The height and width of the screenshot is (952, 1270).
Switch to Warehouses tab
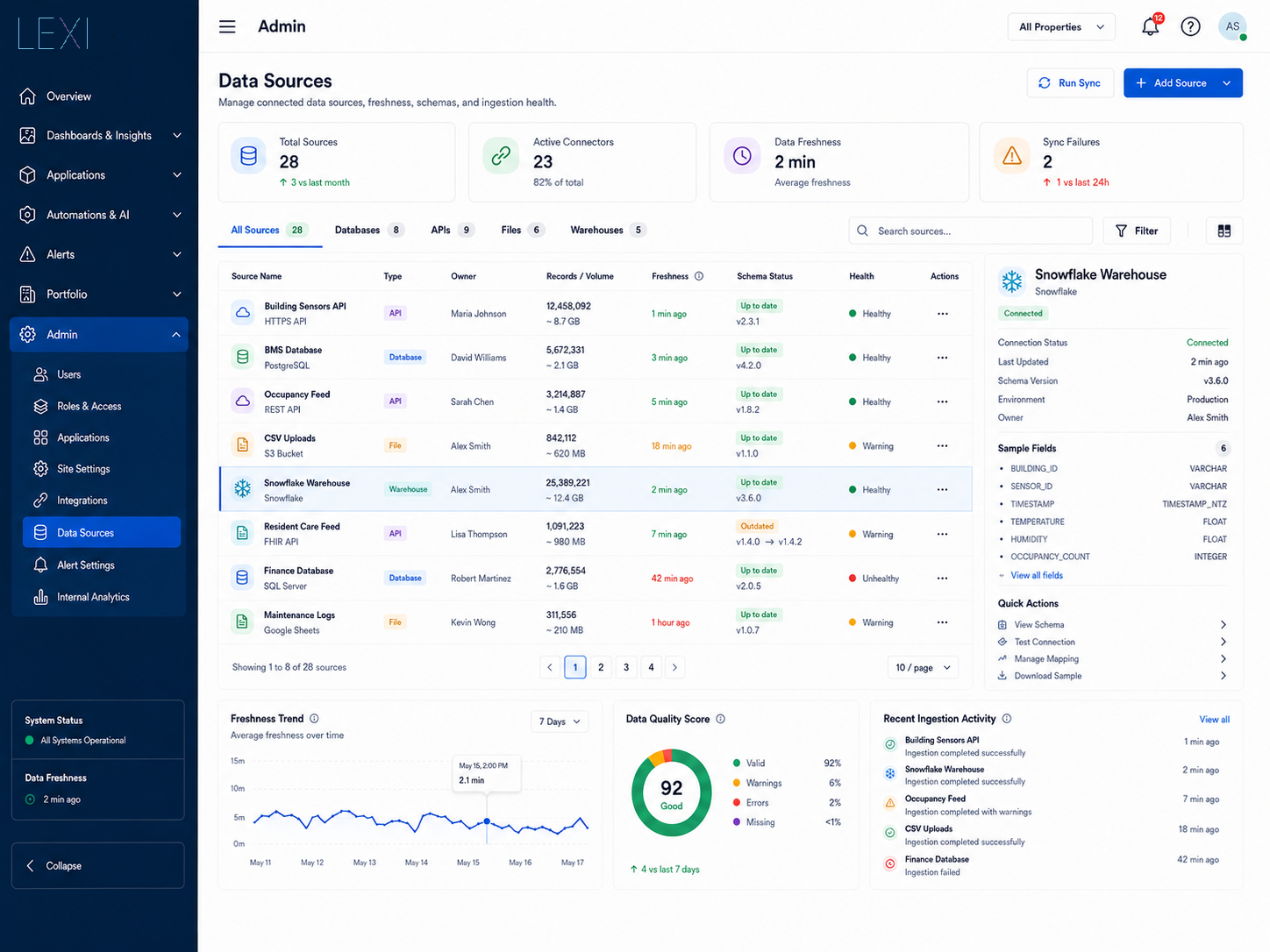tap(608, 231)
